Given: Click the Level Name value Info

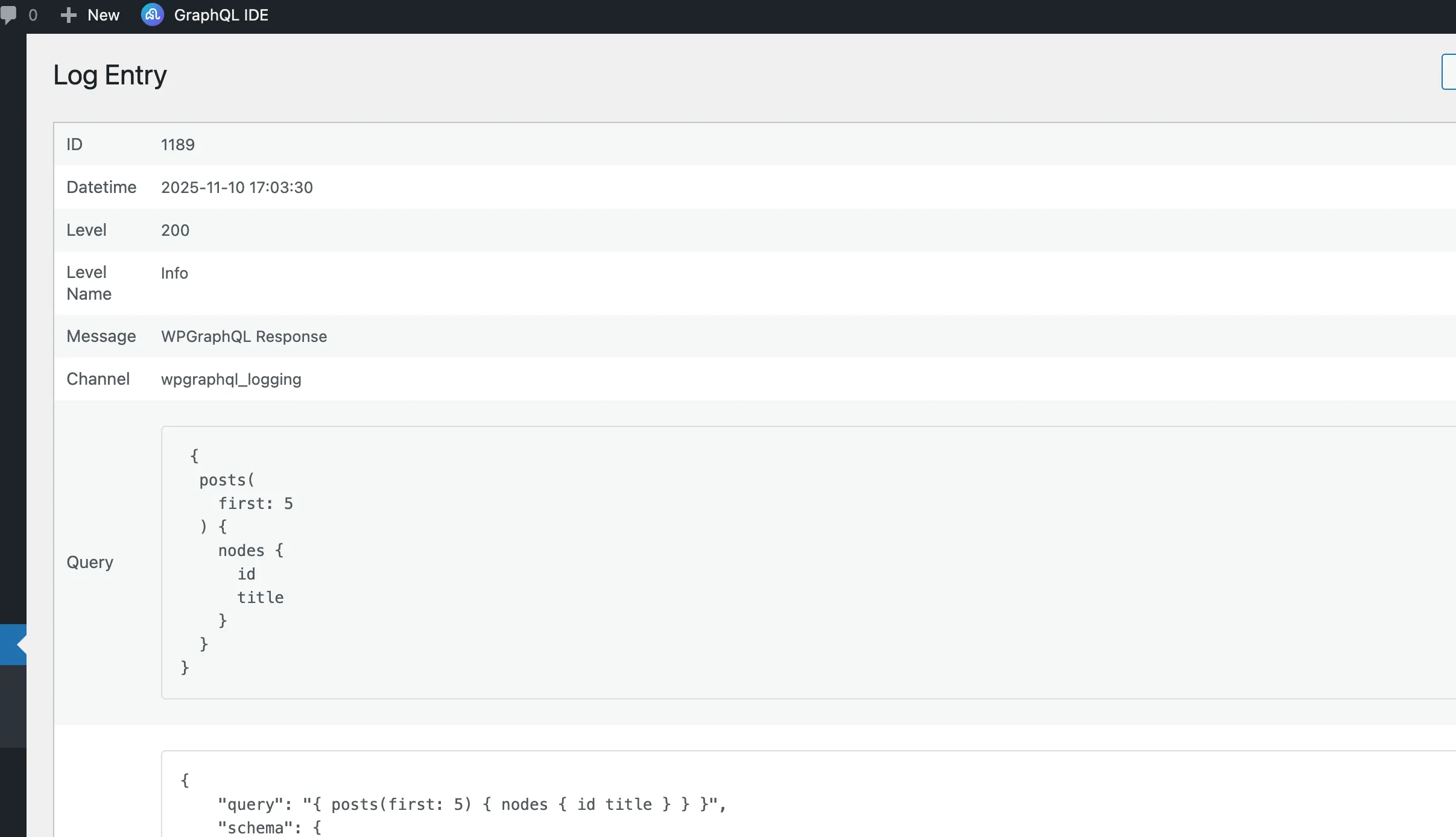Looking at the screenshot, I should tap(174, 273).
